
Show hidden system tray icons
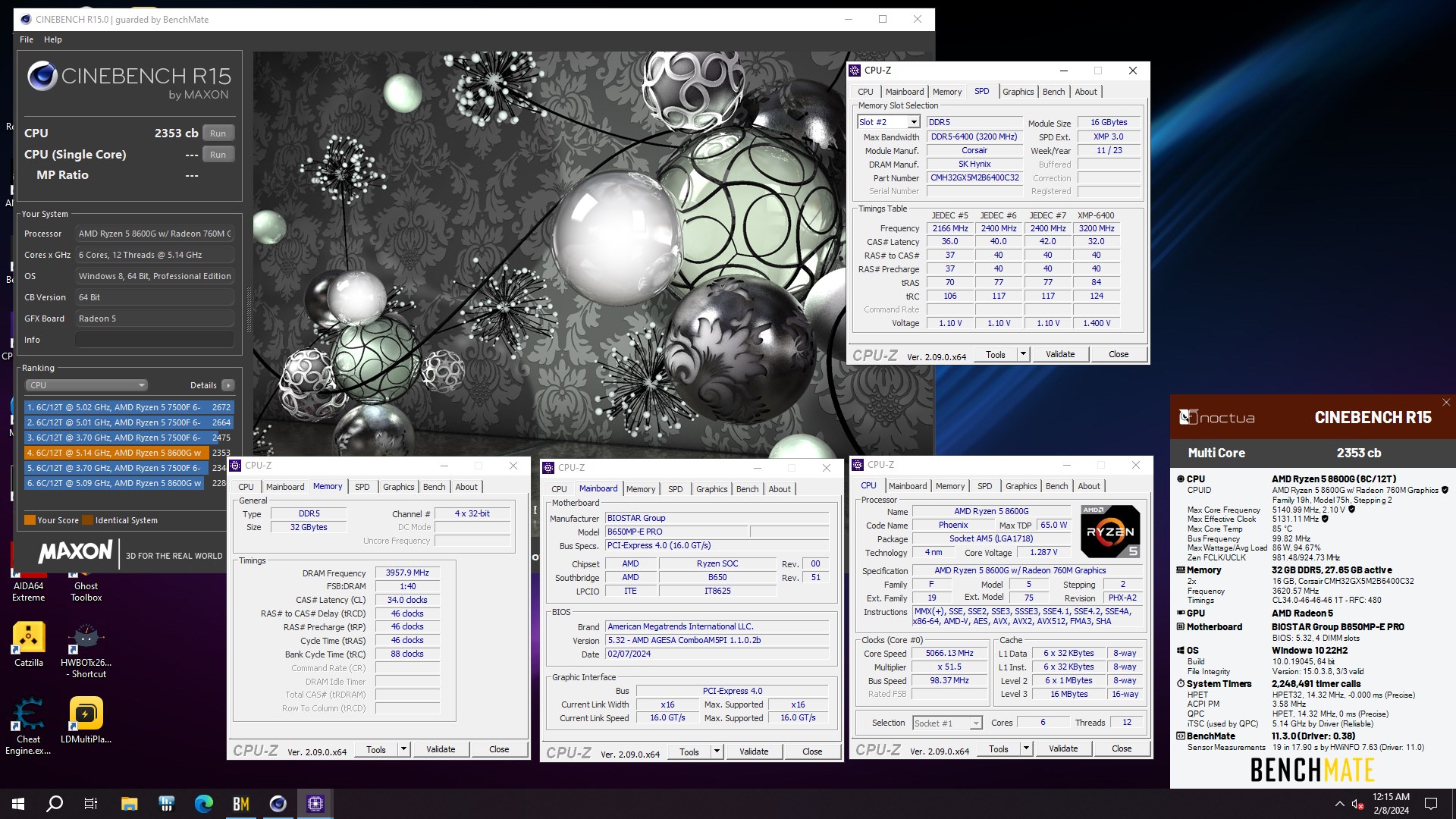(x=1339, y=804)
